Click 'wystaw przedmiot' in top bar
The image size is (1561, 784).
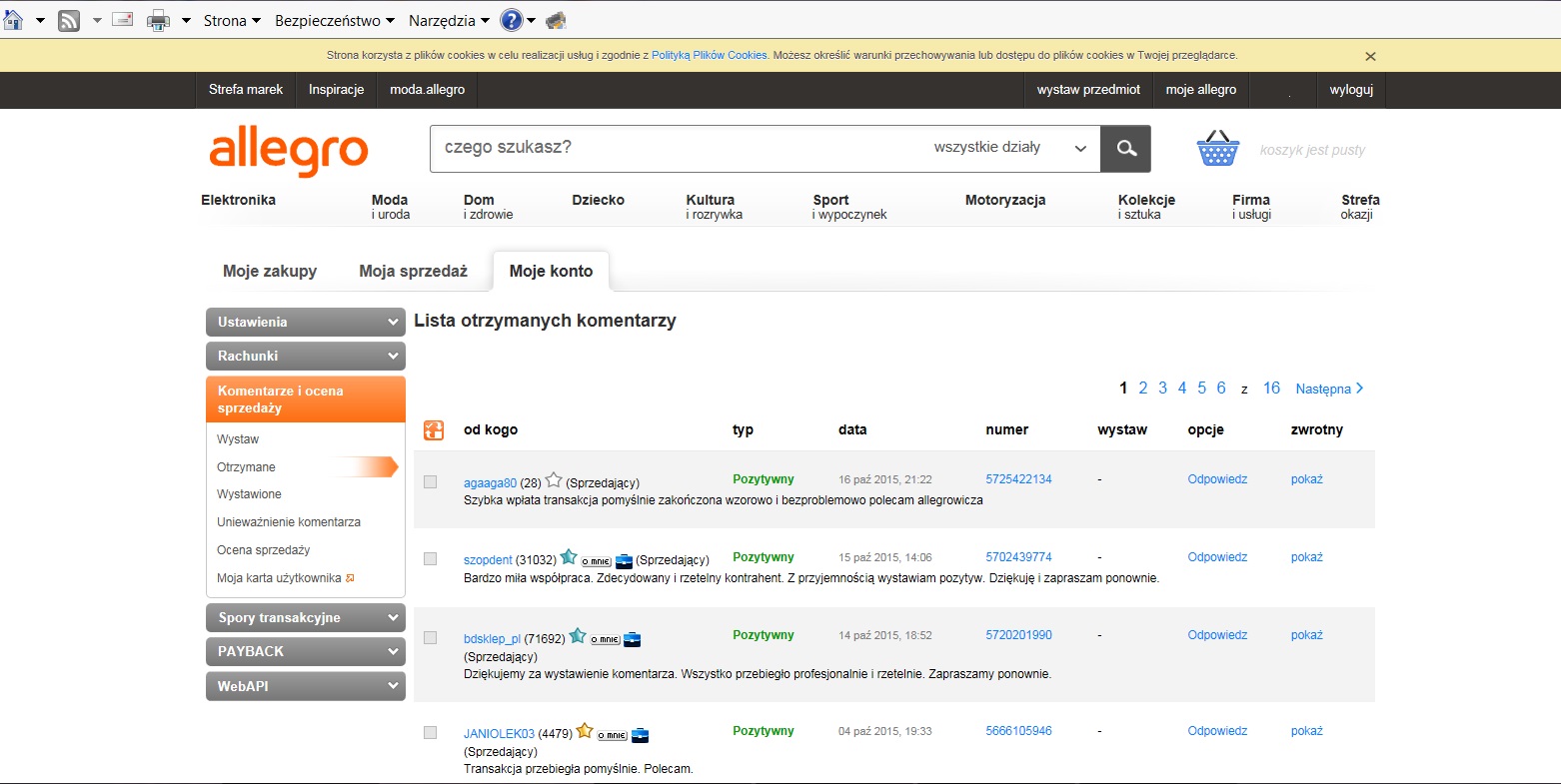point(1088,90)
